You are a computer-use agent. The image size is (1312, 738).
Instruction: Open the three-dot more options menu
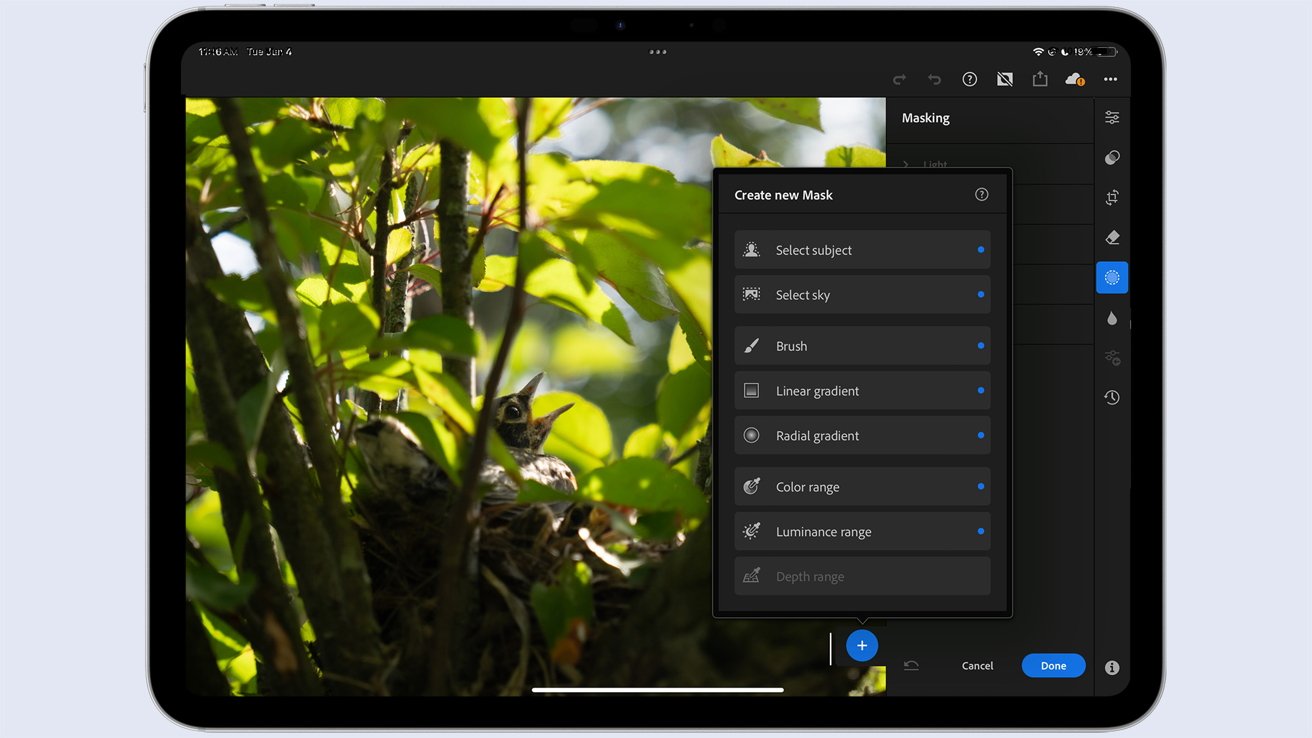point(1110,78)
